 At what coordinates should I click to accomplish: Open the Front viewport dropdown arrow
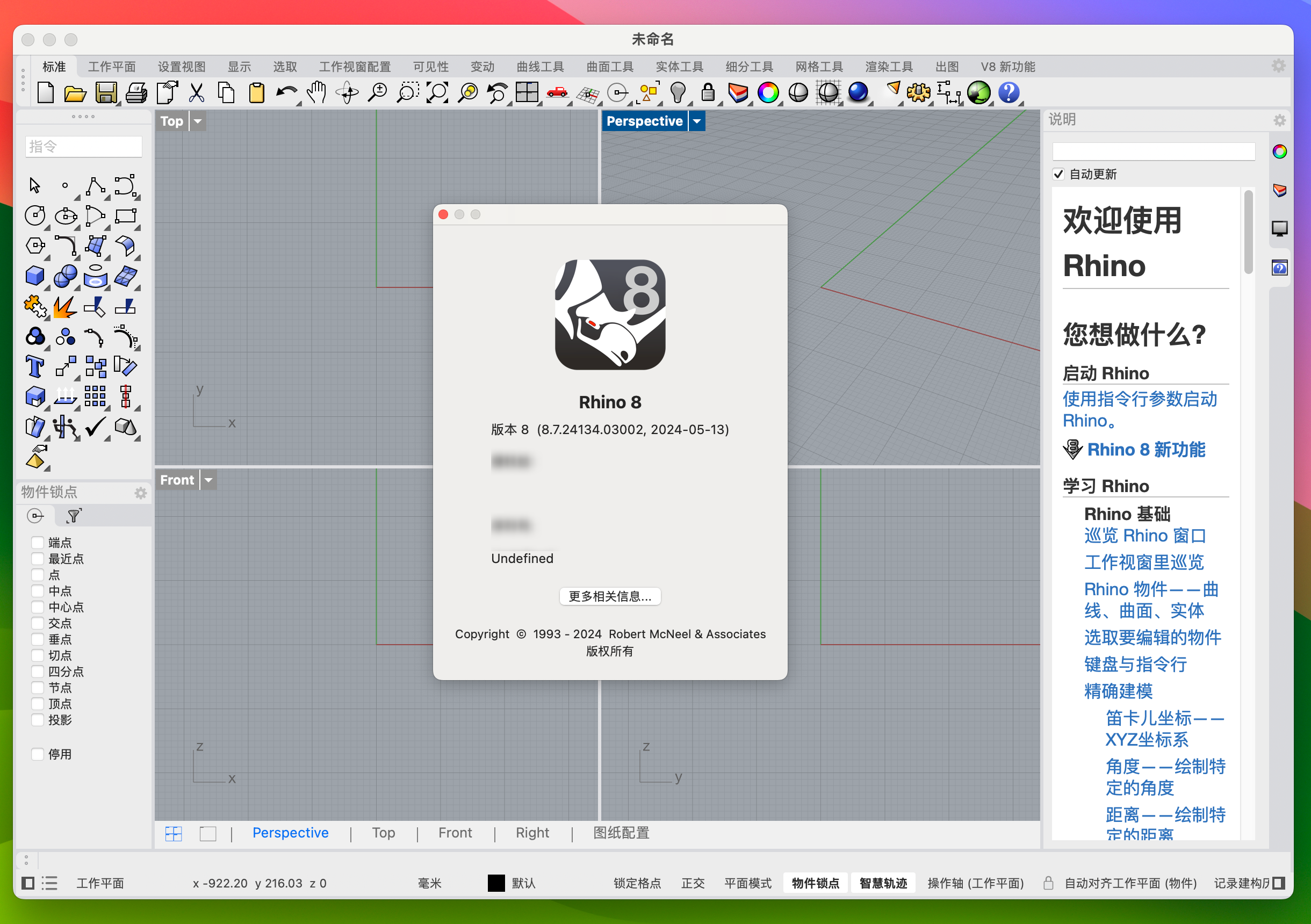coord(208,480)
